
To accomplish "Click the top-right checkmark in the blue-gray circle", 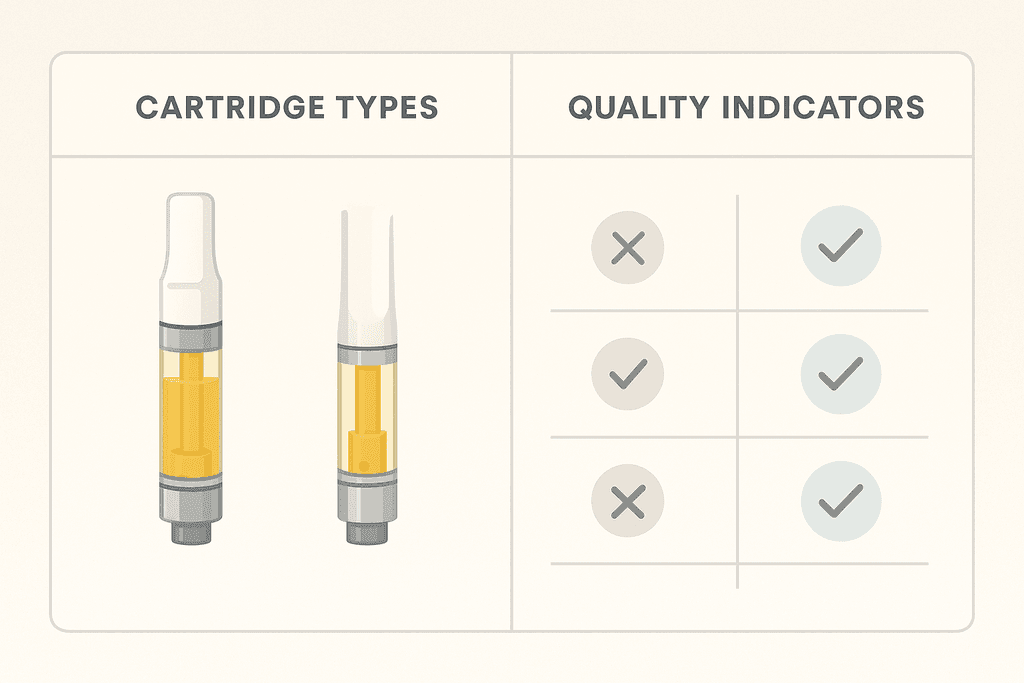I will point(840,246).
